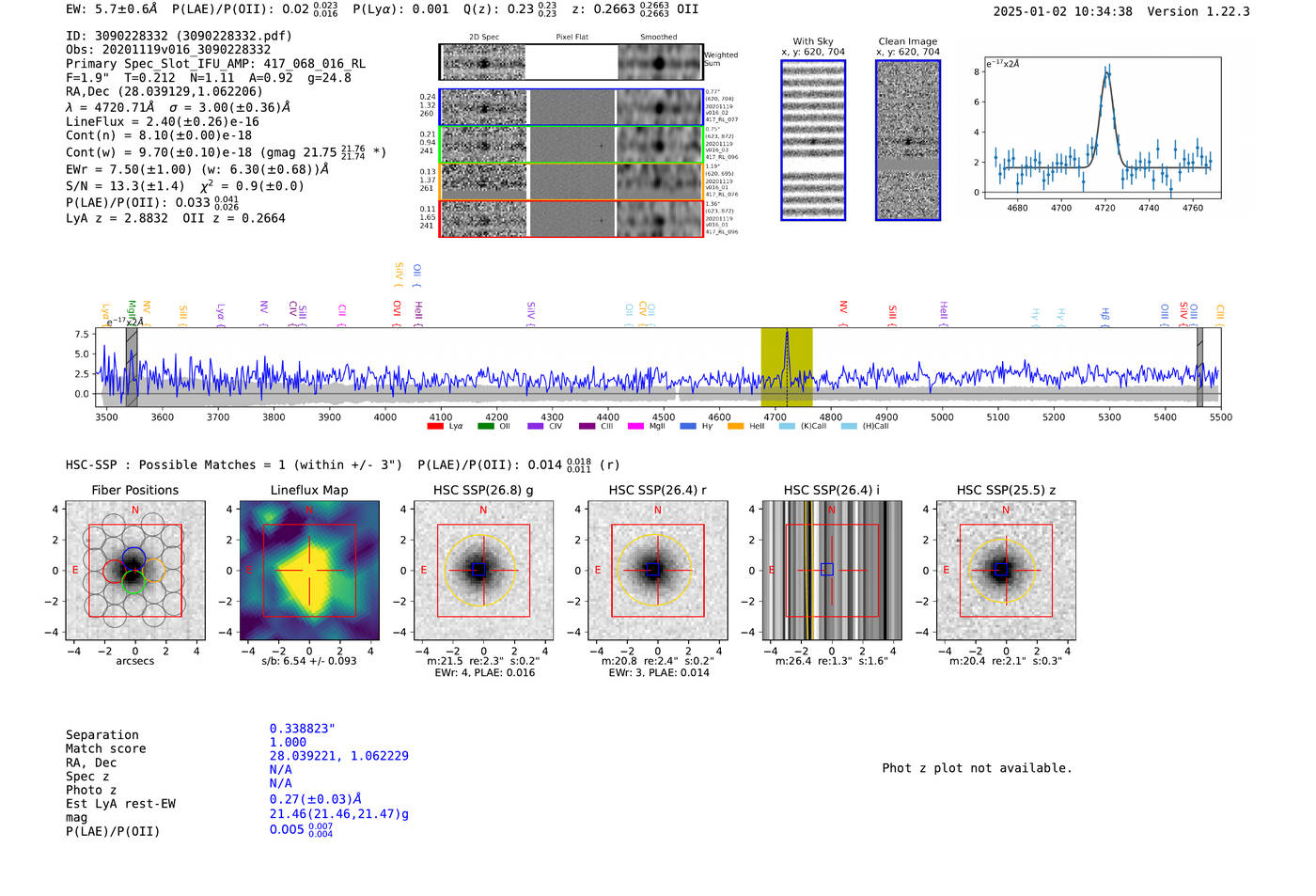Screen dimensions: 1316x896
Task: Select the green-bordered 2D spectrum fiber row
Action: click(x=572, y=145)
